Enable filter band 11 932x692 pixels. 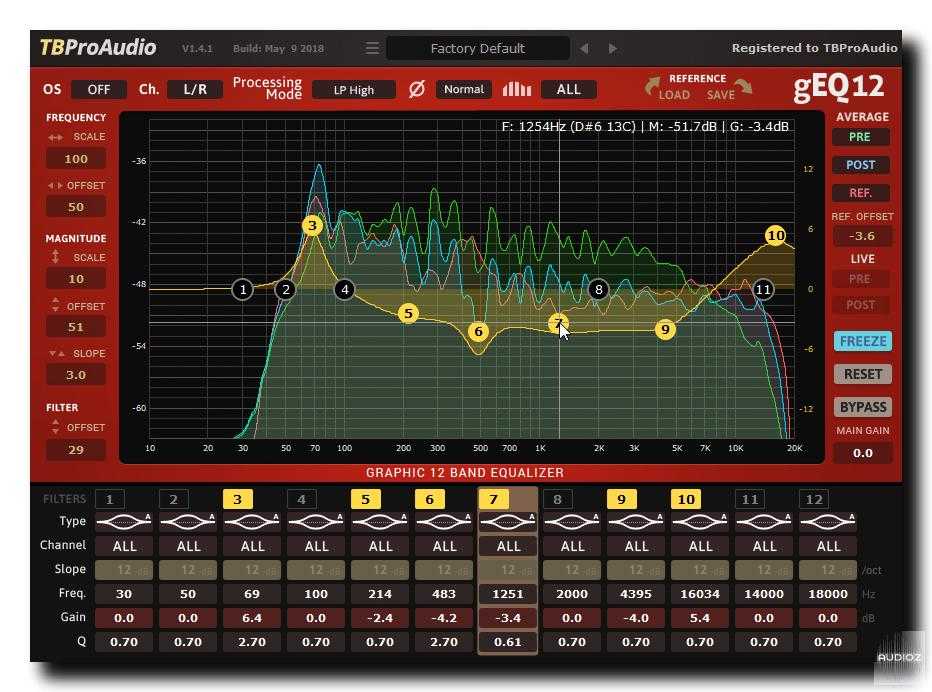[750, 499]
